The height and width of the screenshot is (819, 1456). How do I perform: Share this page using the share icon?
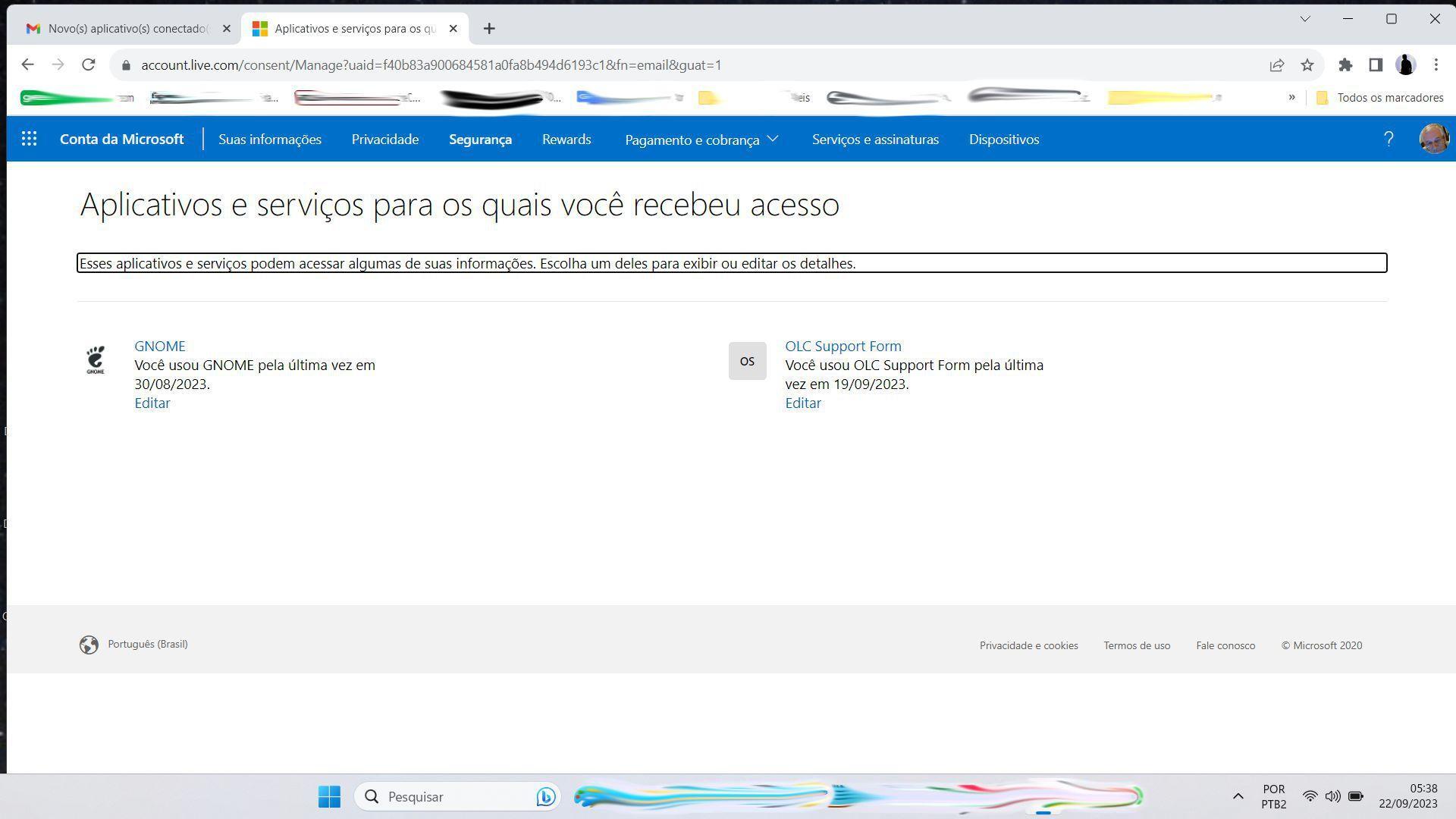(1276, 65)
